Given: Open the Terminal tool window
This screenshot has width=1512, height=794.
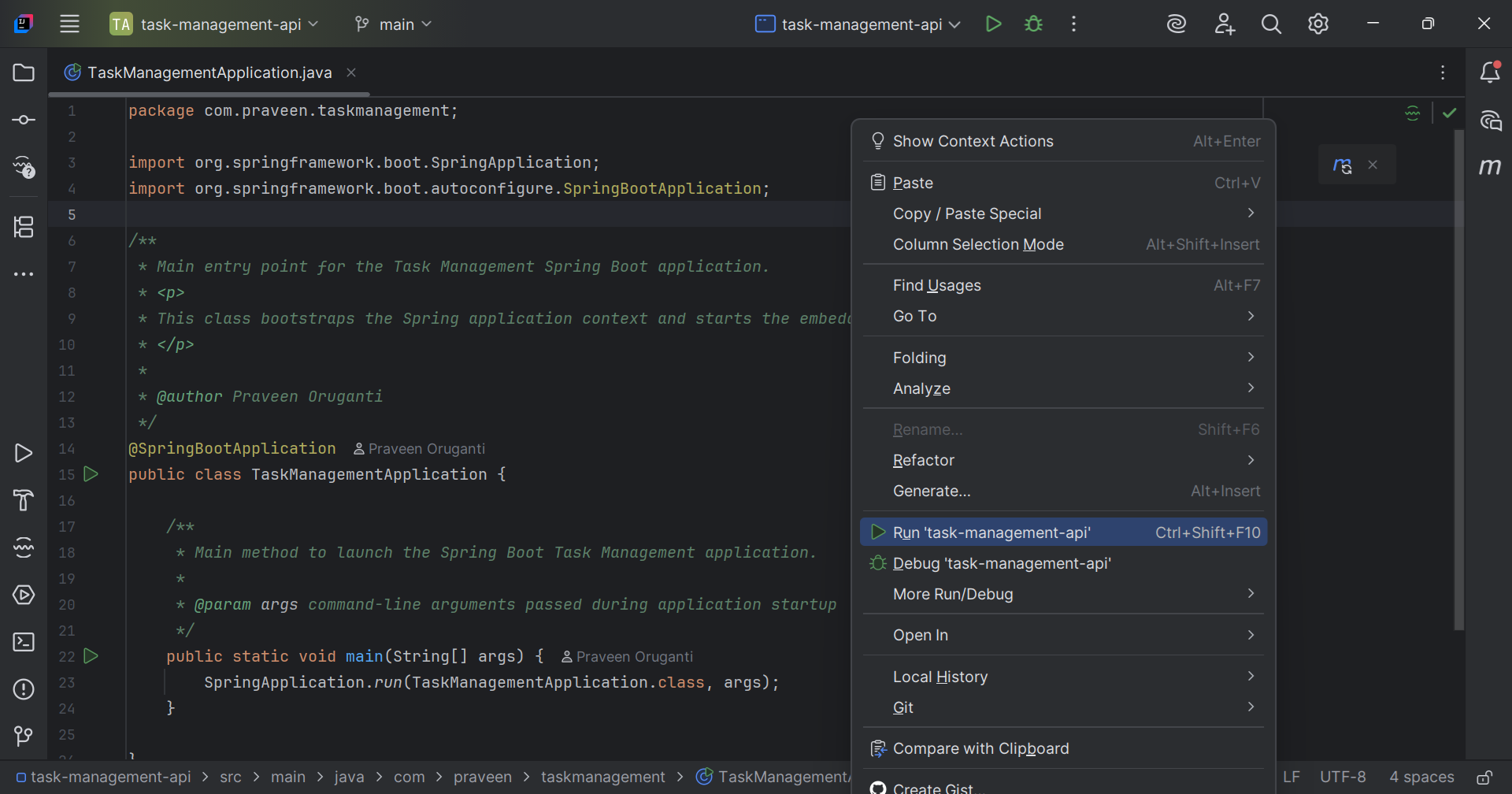Looking at the screenshot, I should [x=24, y=642].
